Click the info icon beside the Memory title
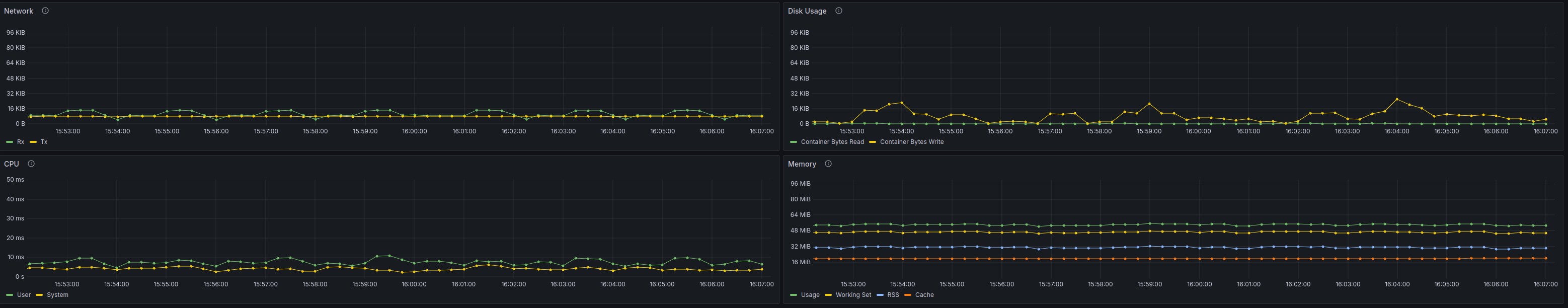Image resolution: width=1568 pixels, height=308 pixels. [828, 164]
